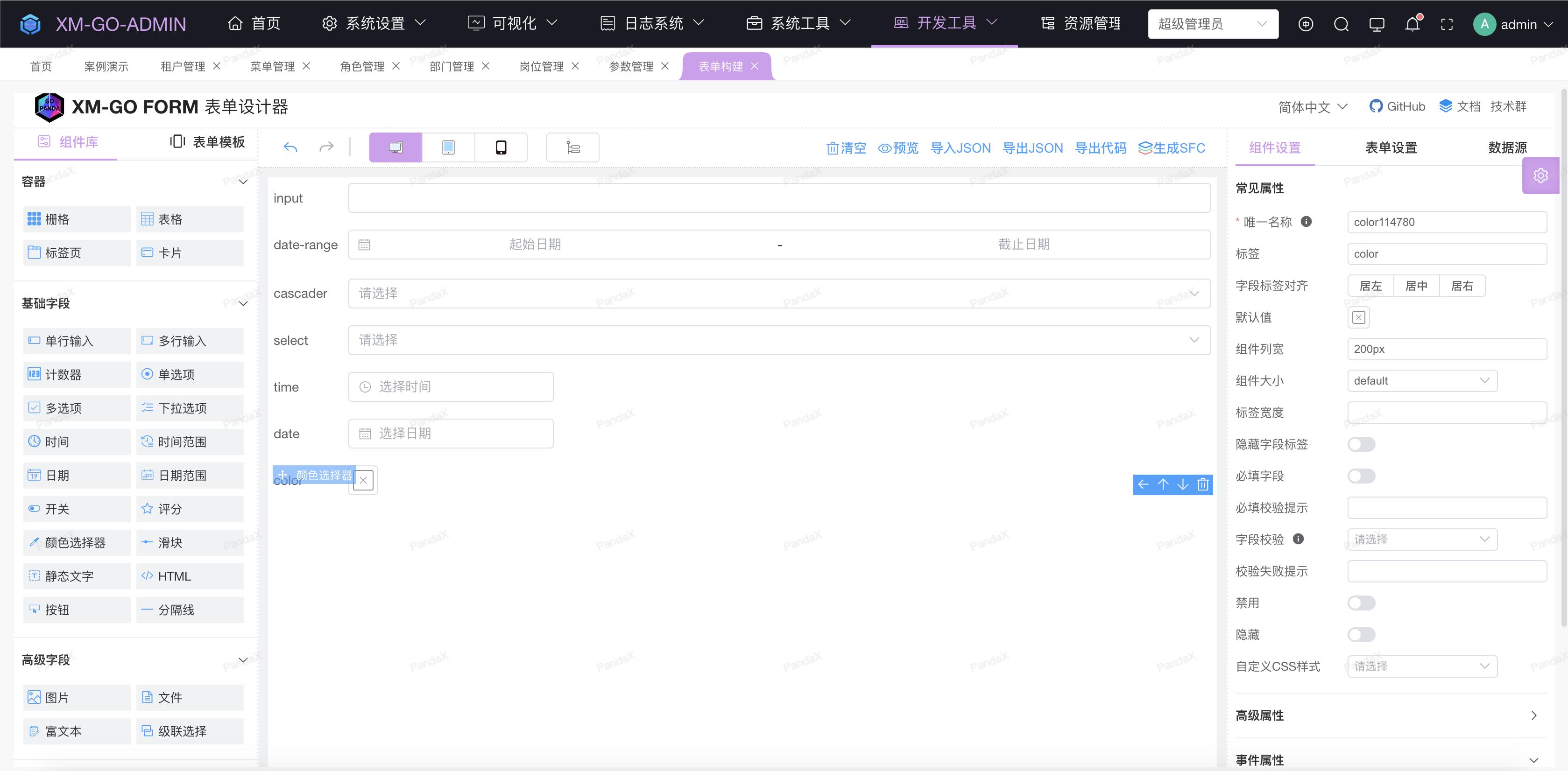The height and width of the screenshot is (771, 1568).
Task: Collapse the 基础字段 section
Action: coord(243,303)
